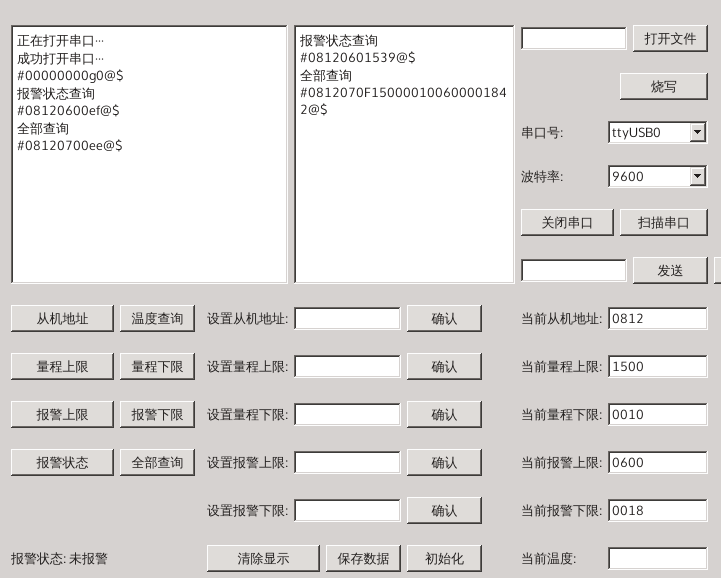Open the 波特率 9600 dropdown
The image size is (721, 578).
(698, 176)
